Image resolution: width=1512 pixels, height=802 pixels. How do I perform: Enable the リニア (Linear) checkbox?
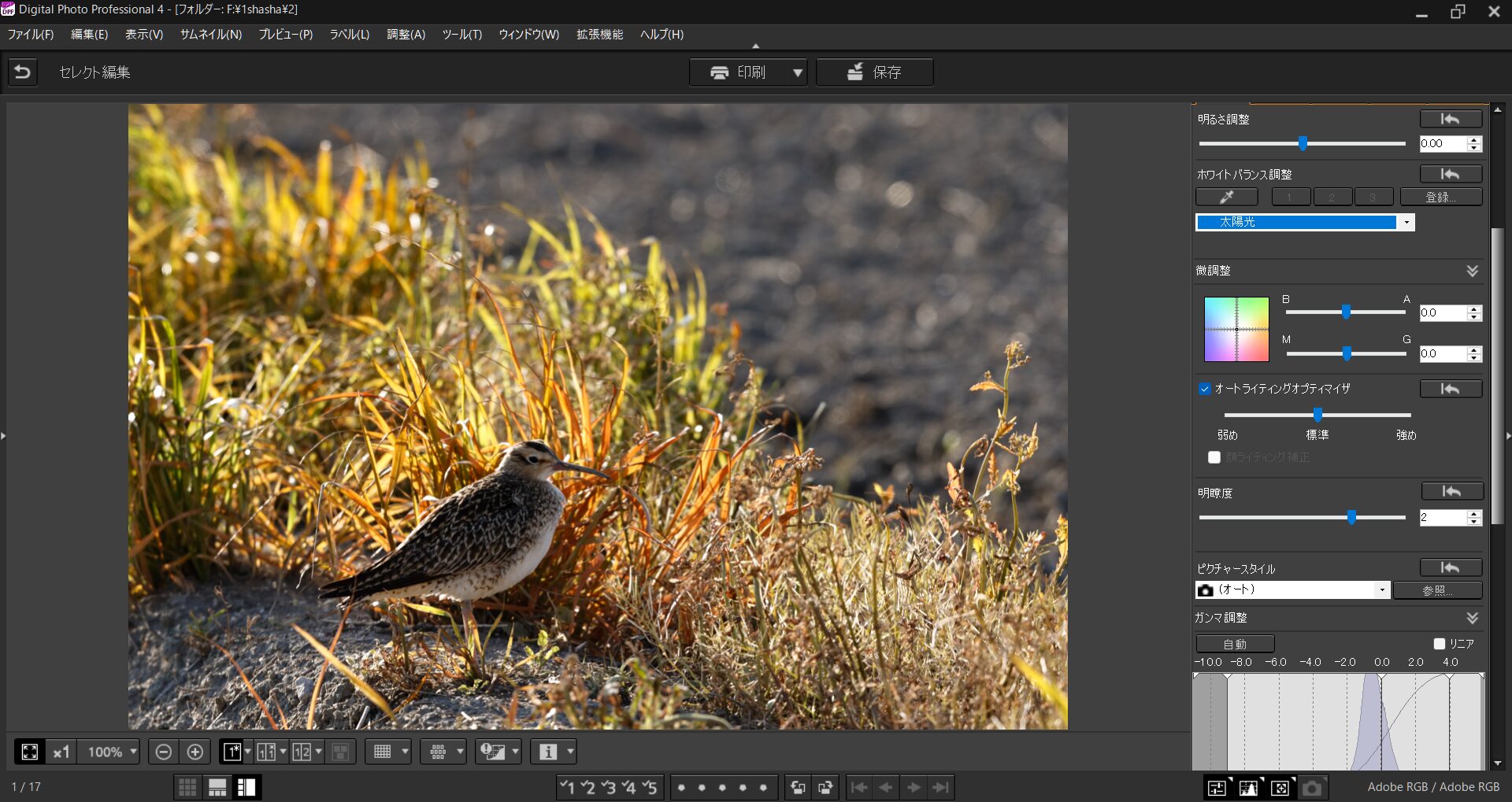[1440, 644]
